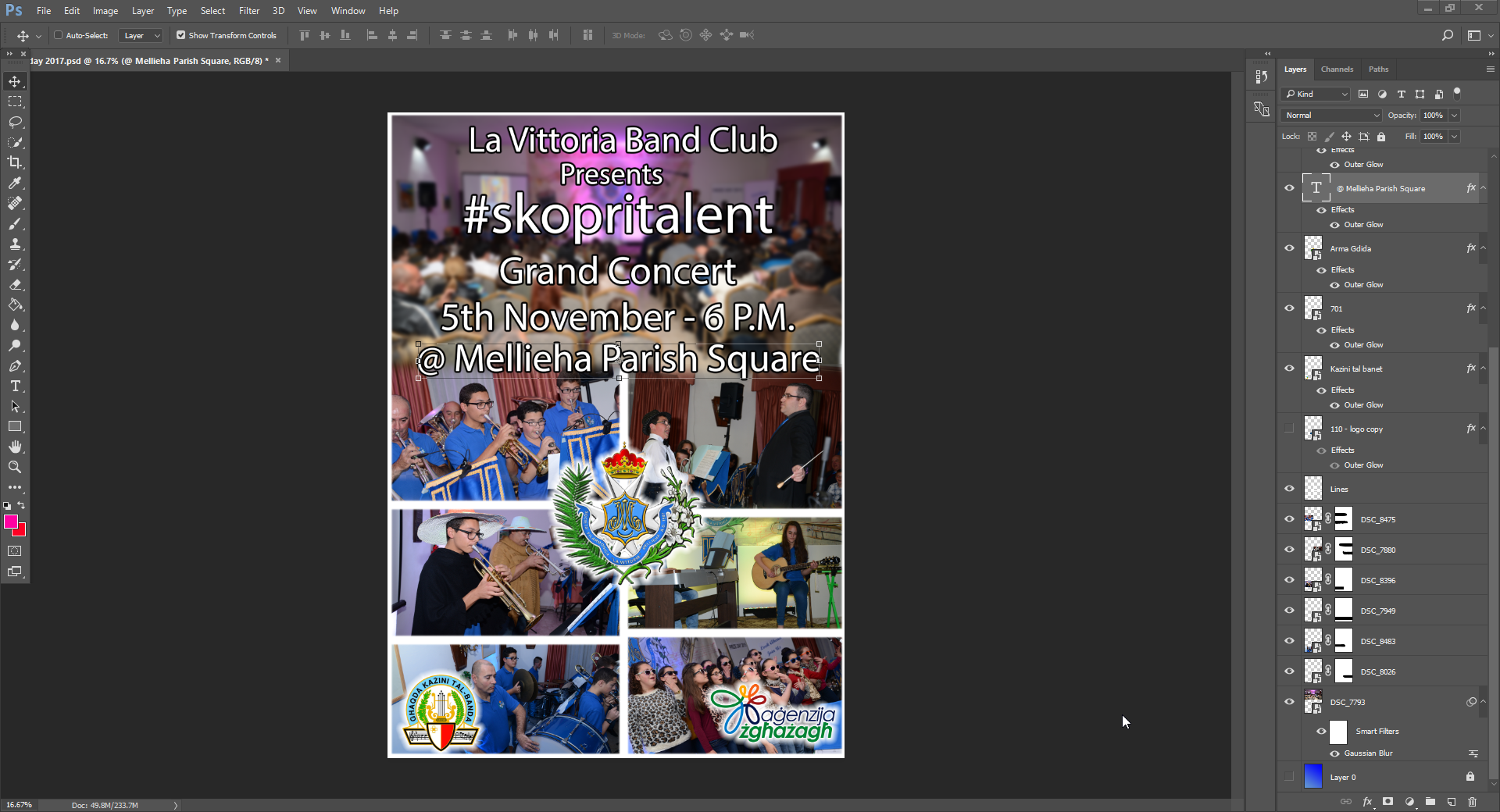Expand the status bar info arrow
The width and height of the screenshot is (1500, 812).
[176, 805]
